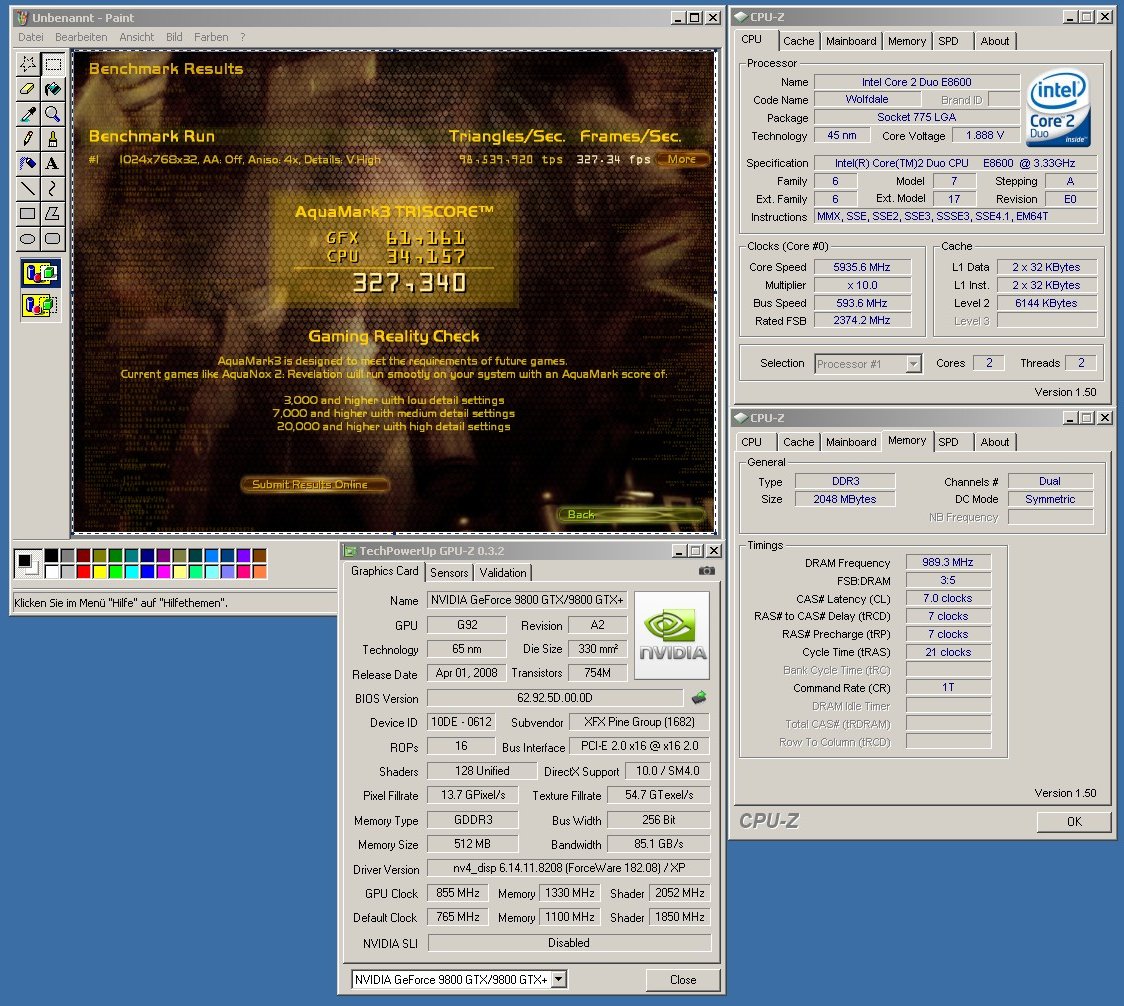The height and width of the screenshot is (1006, 1124).
Task: Click the memory Size value '2048 MBytes'
Action: tap(844, 499)
